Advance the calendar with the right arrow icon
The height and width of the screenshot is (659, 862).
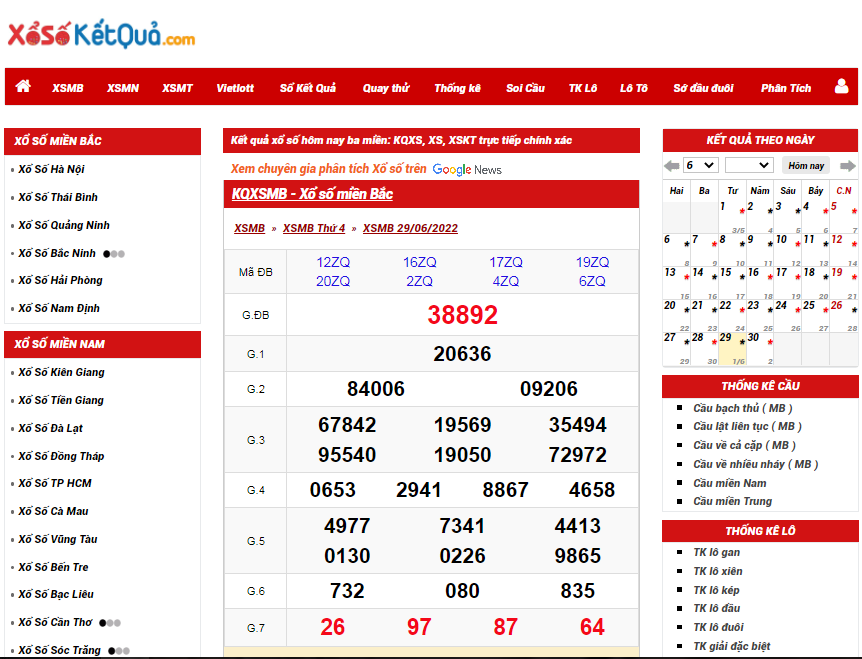click(849, 164)
